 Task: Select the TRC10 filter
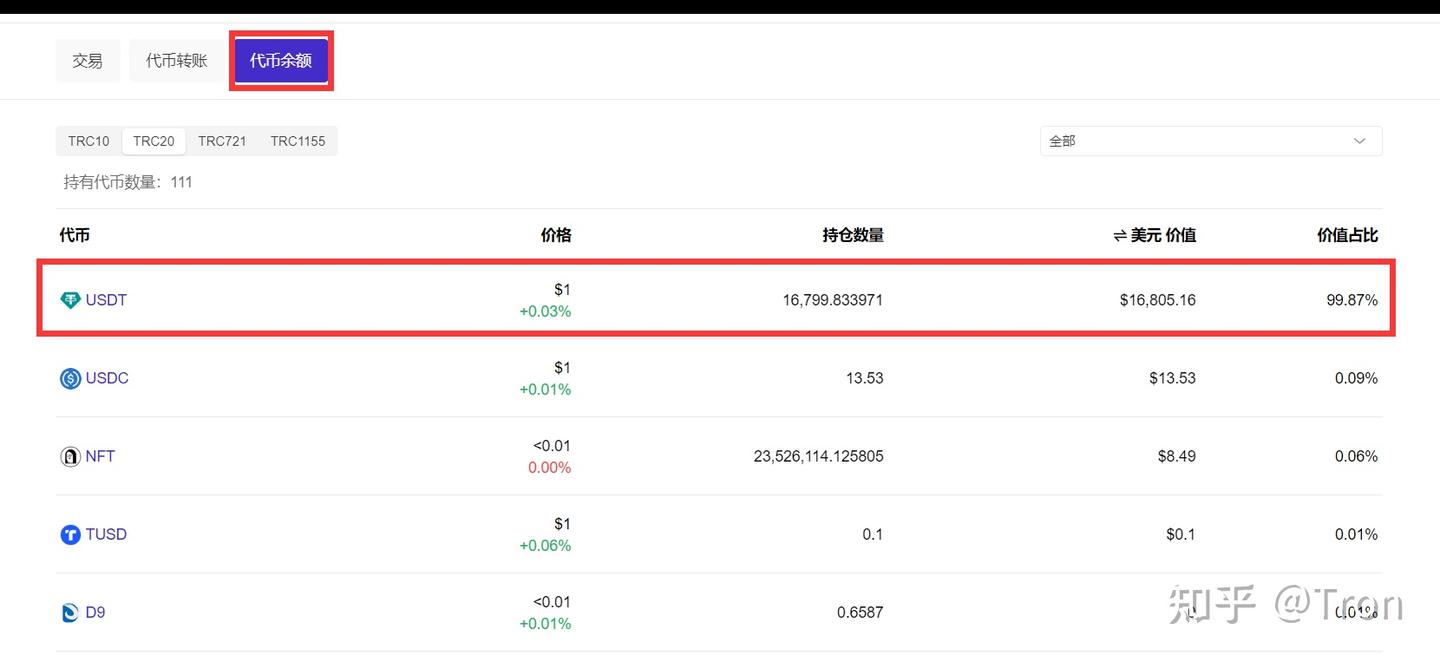click(x=88, y=141)
